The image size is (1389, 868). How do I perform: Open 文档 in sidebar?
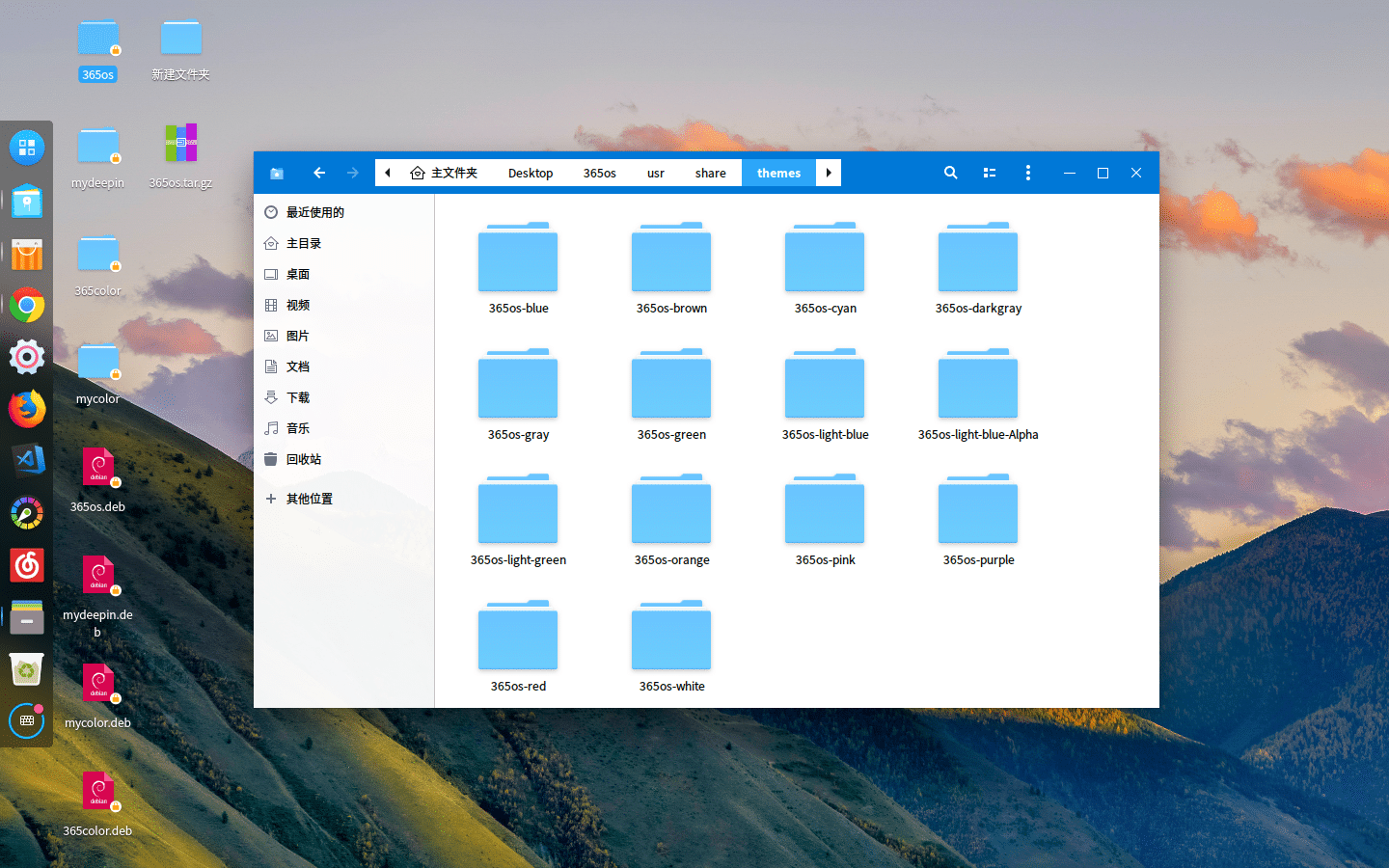pos(344,366)
